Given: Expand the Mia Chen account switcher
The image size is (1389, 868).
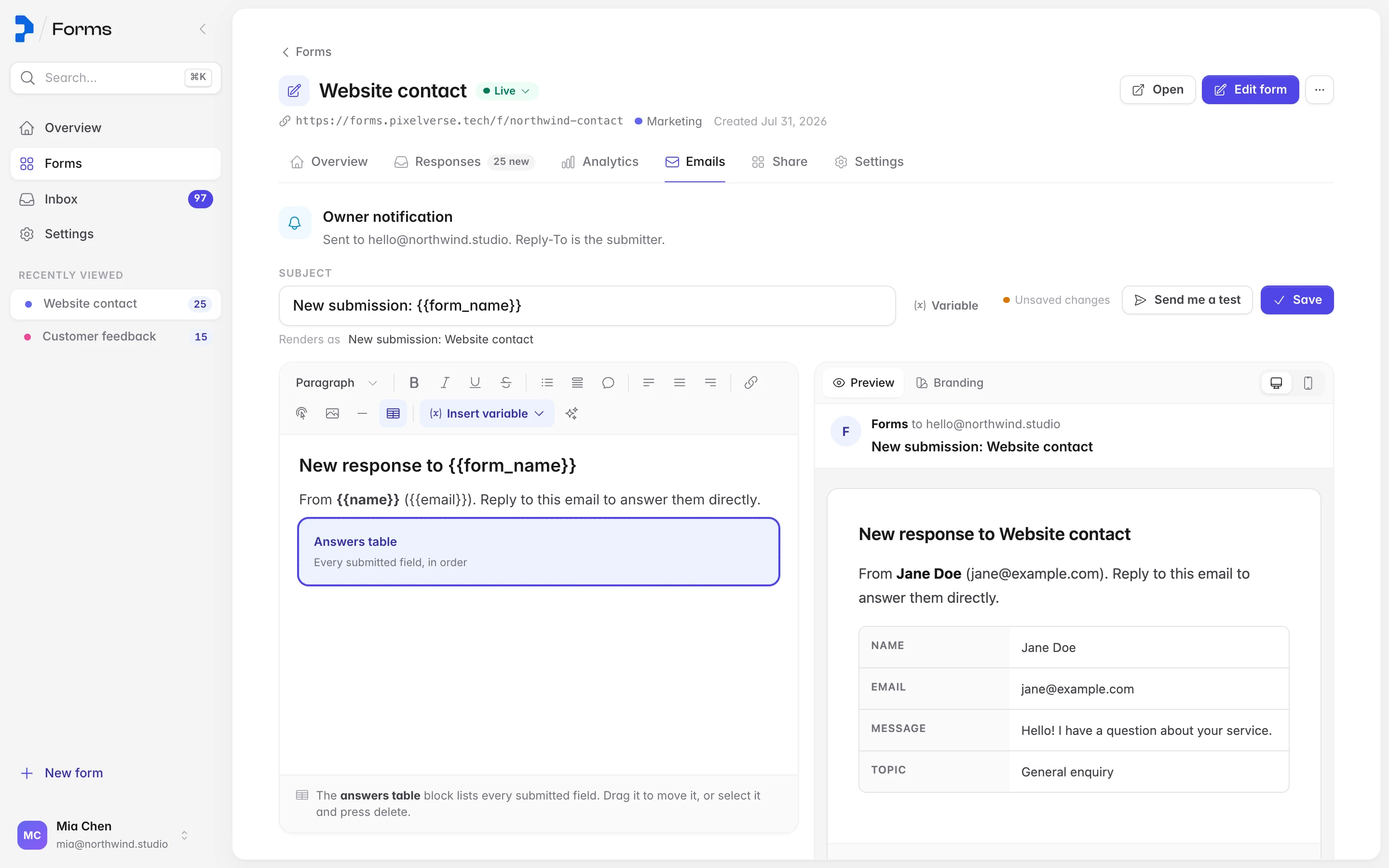Looking at the screenshot, I should (x=184, y=835).
